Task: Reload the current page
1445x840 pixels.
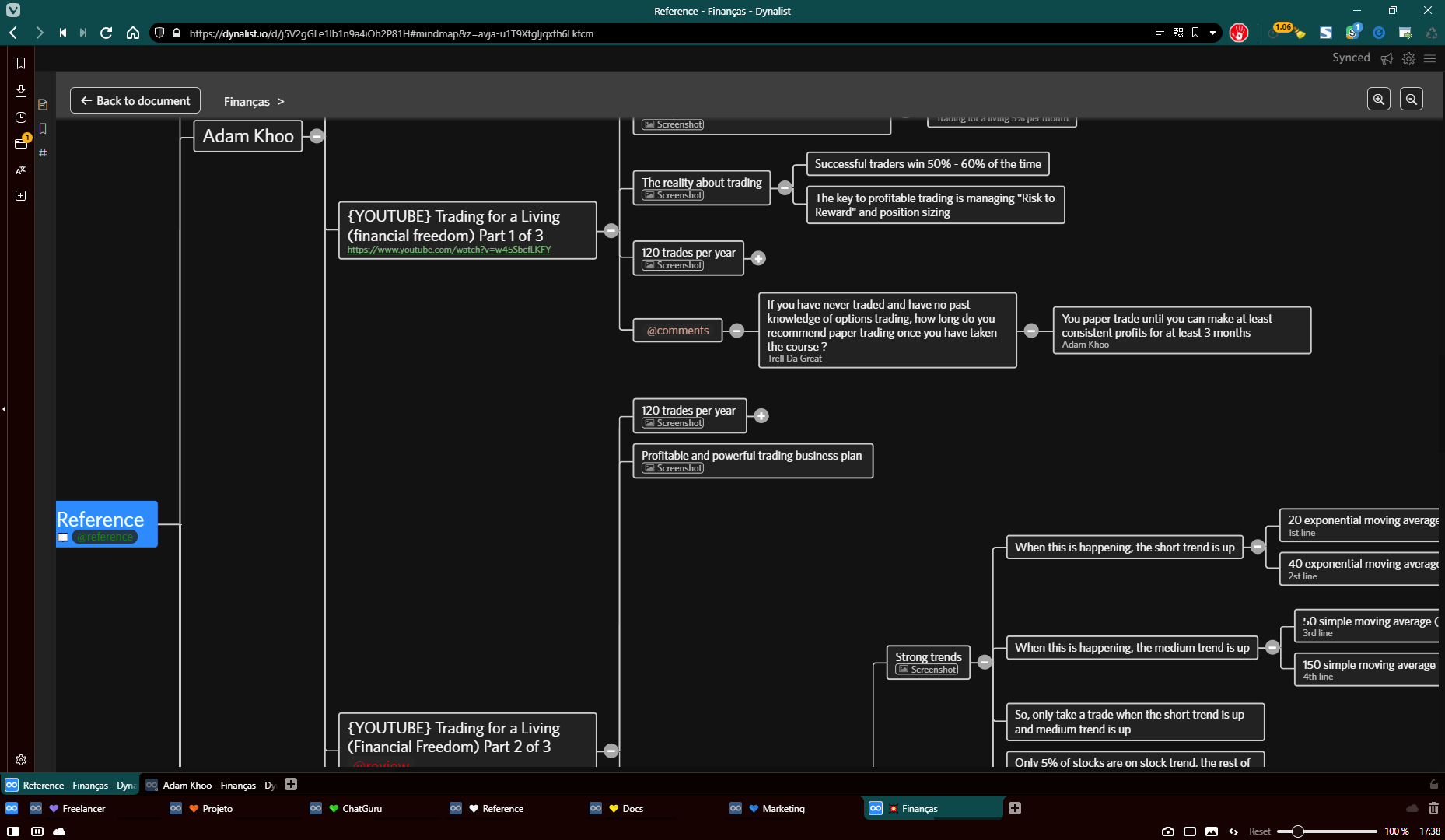Action: pos(107,33)
